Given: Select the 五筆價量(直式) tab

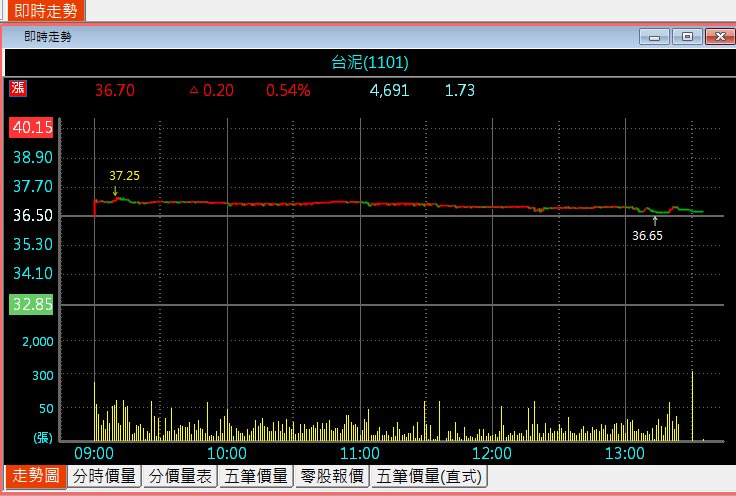Looking at the screenshot, I should click(429, 477).
